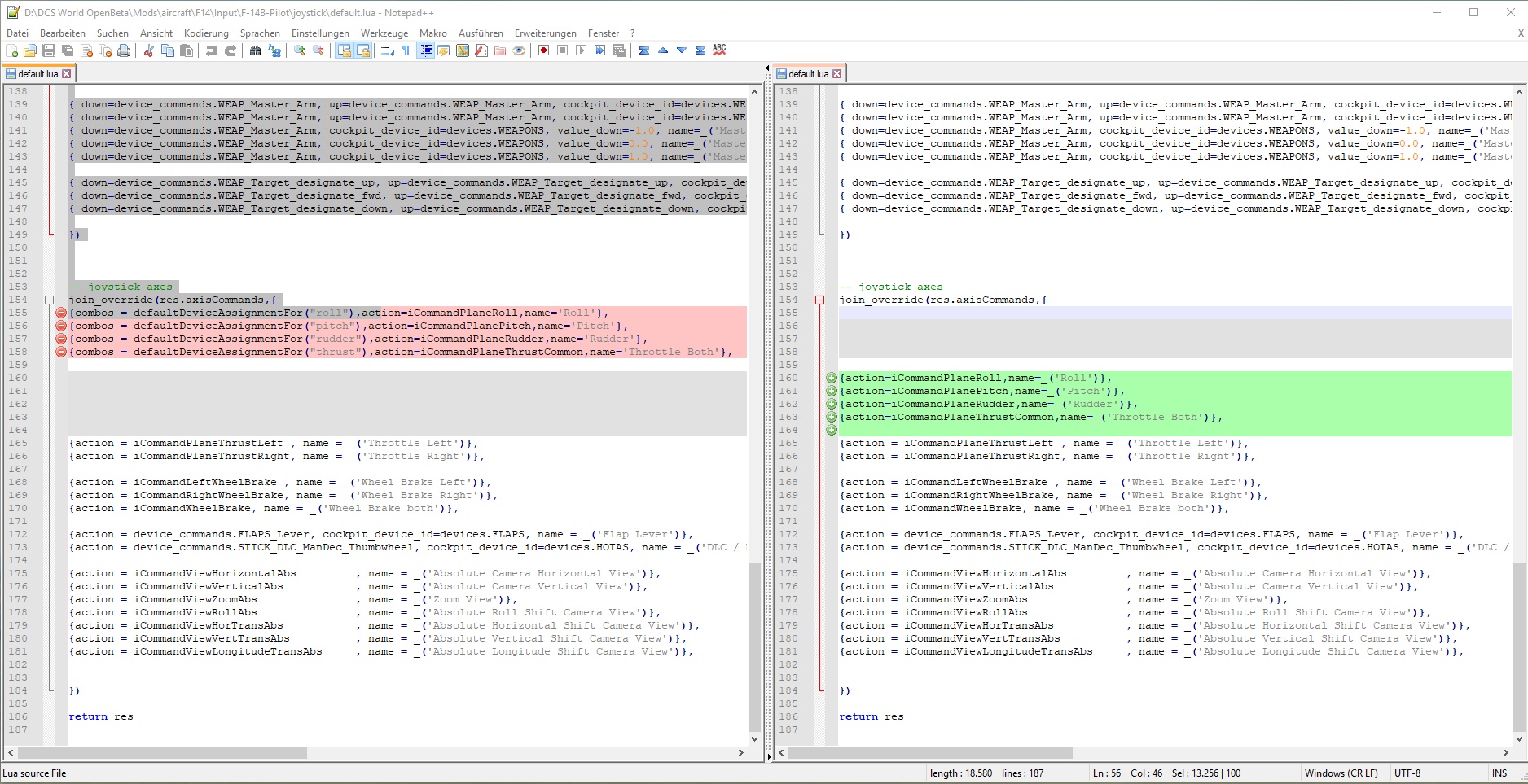The height and width of the screenshot is (784, 1528).
Task: Close the right pane default.lua tab
Action: pyautogui.click(x=836, y=73)
